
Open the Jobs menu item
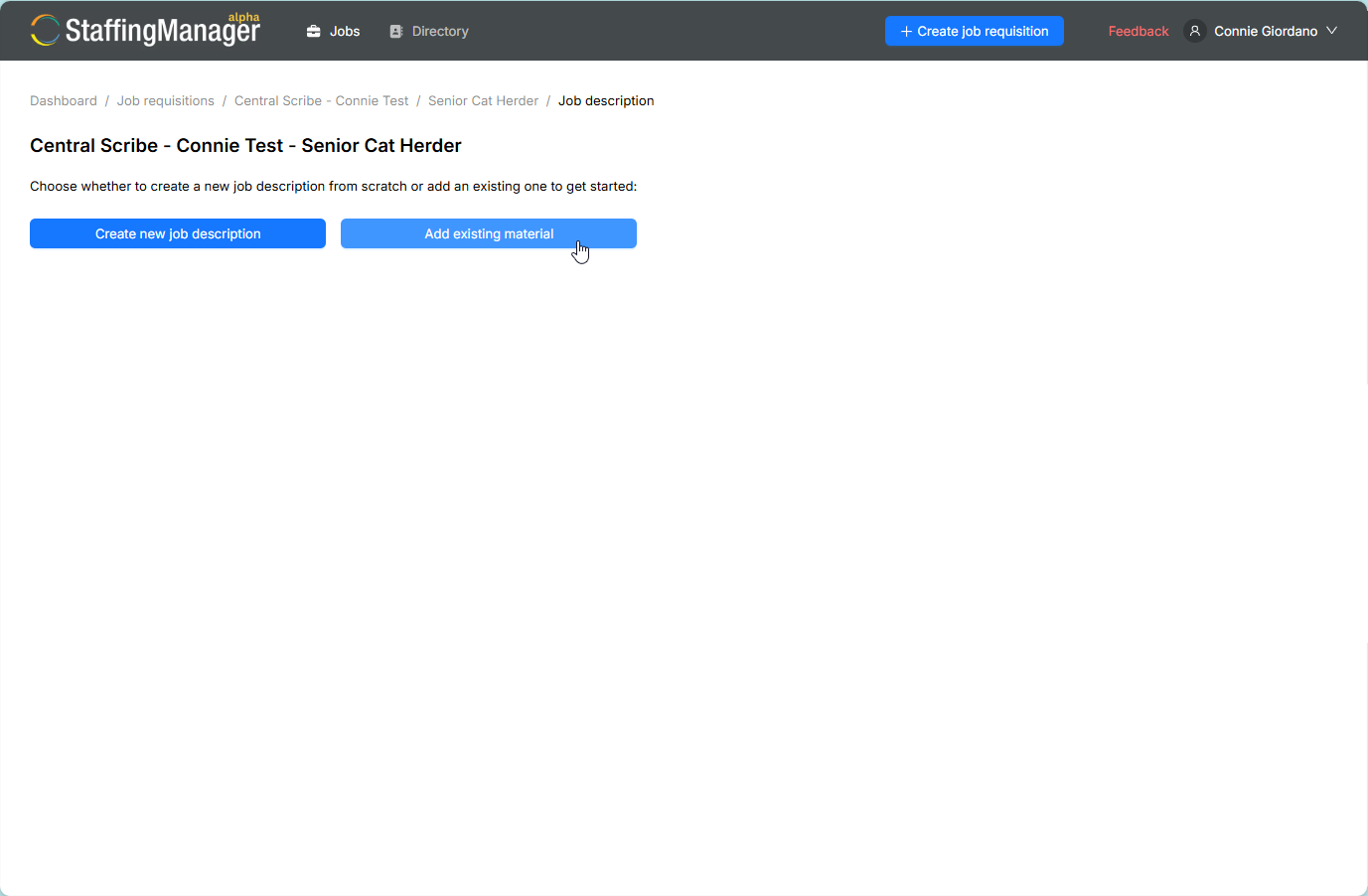point(333,31)
